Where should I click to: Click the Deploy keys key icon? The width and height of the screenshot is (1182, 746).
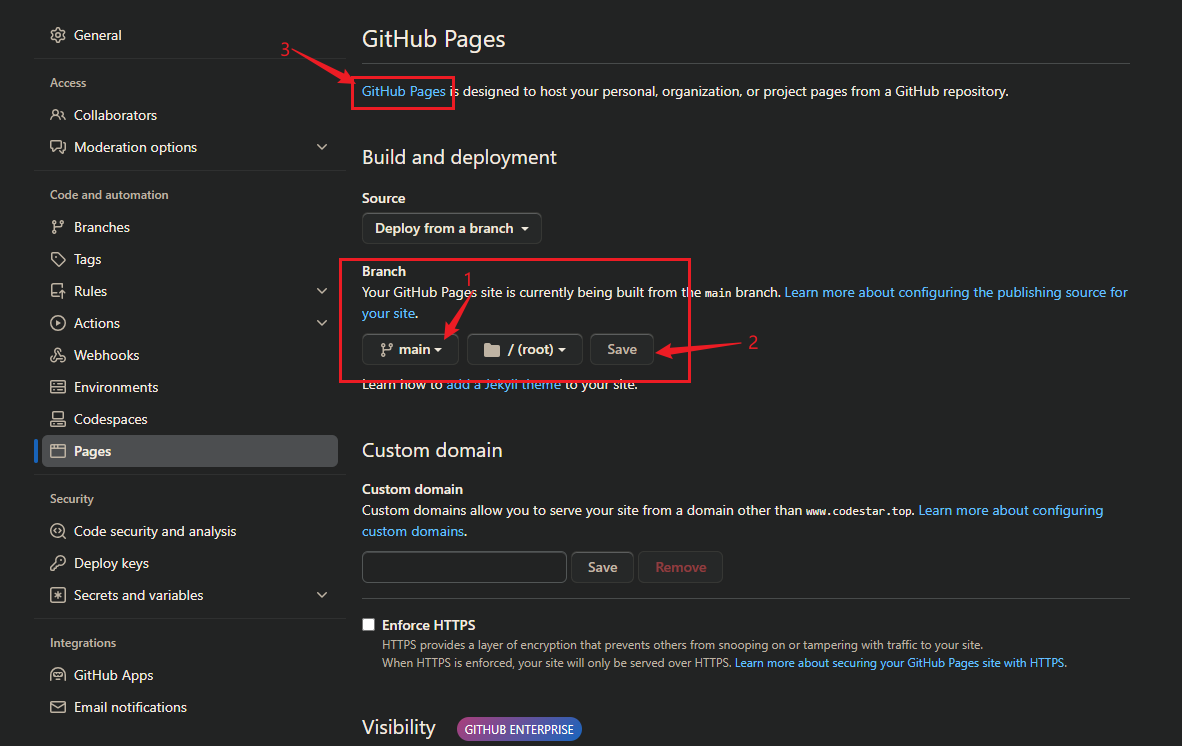coord(58,563)
